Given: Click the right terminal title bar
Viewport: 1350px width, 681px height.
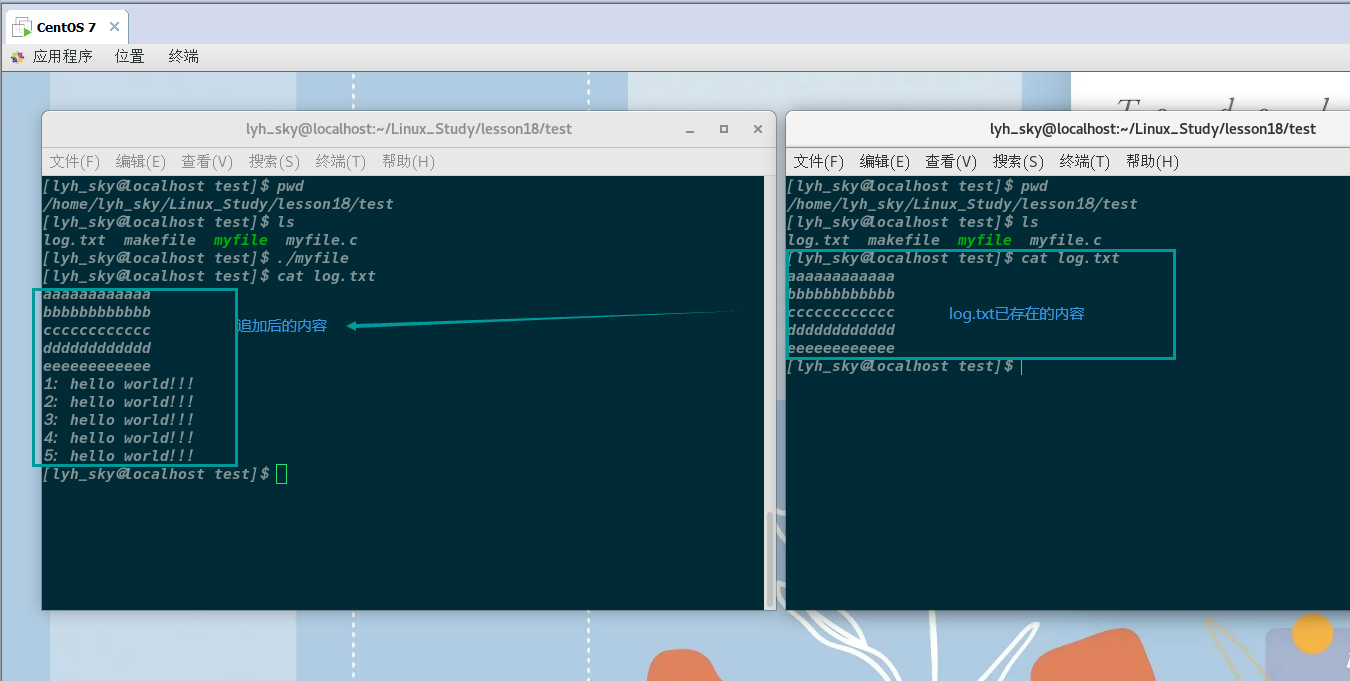Looking at the screenshot, I should [1068, 129].
